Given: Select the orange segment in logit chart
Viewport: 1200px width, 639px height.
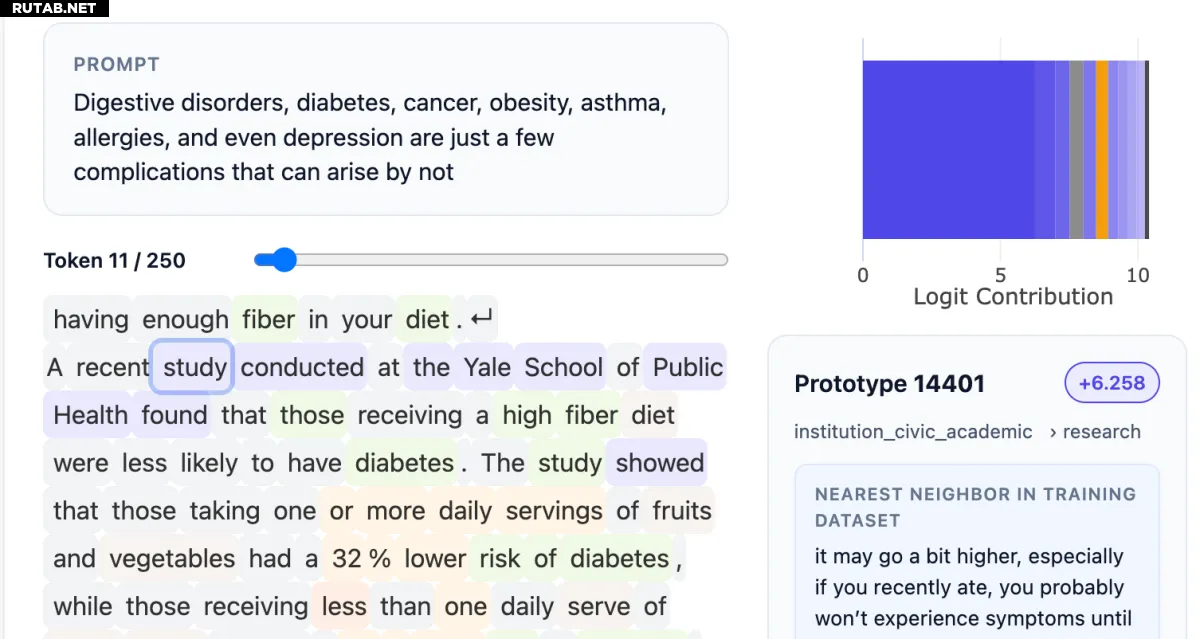Looking at the screenshot, I should pos(1102,150).
